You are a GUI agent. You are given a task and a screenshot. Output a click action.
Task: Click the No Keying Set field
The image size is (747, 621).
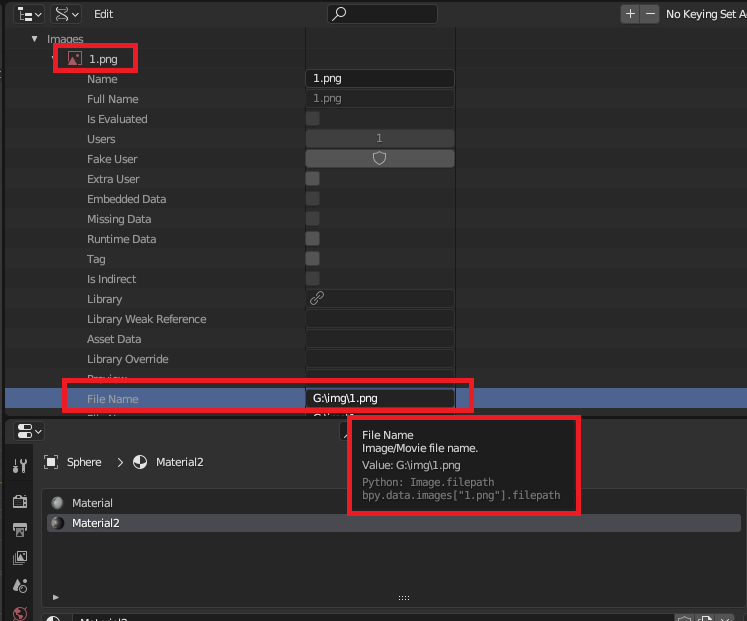point(706,14)
